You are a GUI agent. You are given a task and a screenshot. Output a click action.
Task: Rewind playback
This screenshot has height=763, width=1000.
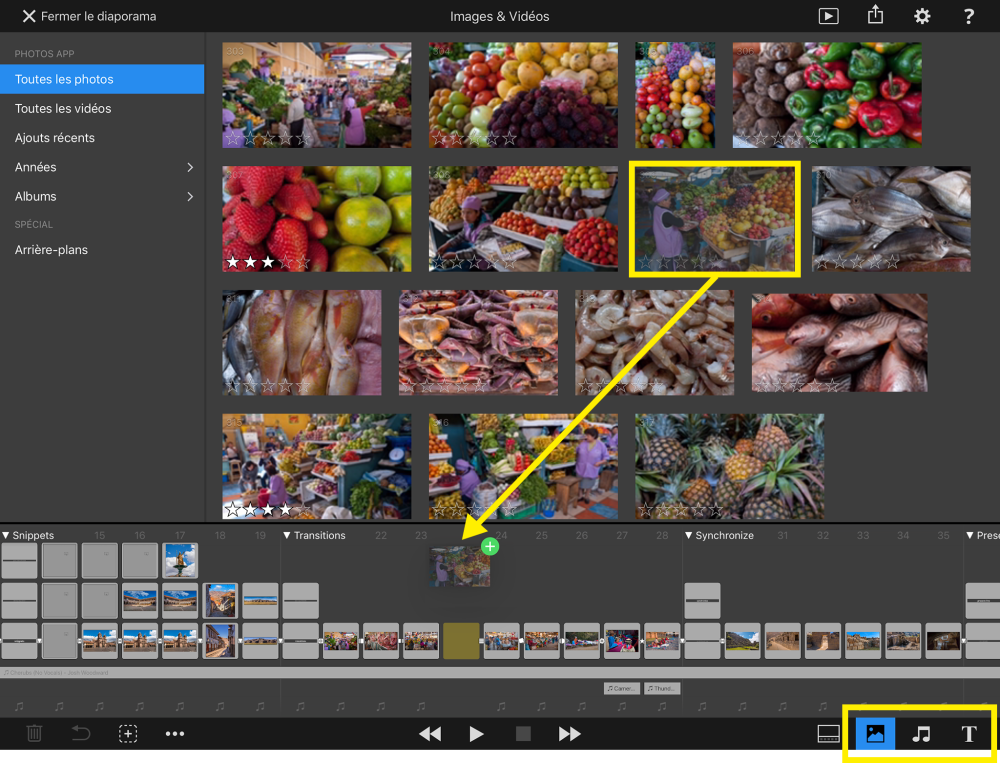(x=430, y=734)
